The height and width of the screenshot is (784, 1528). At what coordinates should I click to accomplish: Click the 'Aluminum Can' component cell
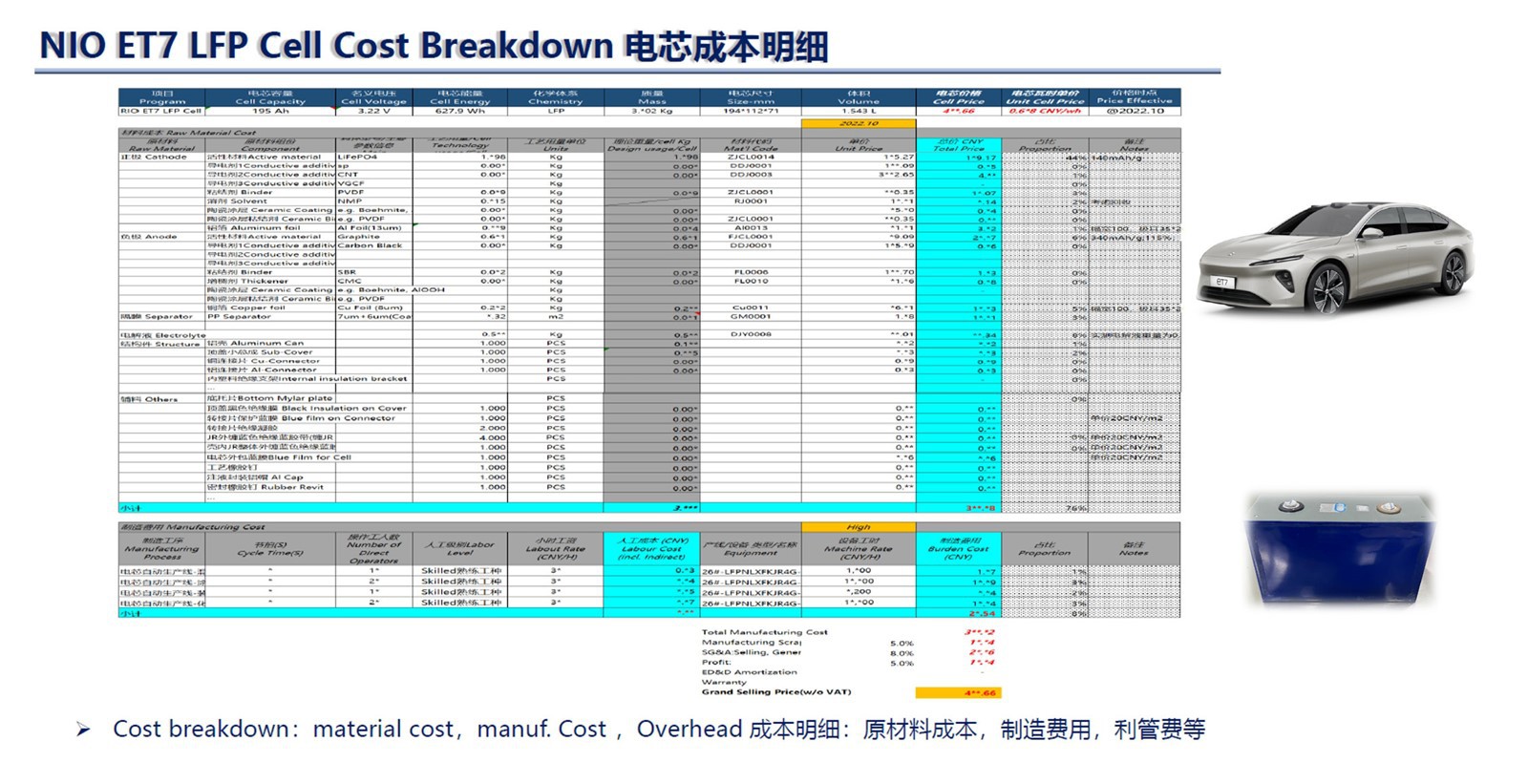[270, 343]
